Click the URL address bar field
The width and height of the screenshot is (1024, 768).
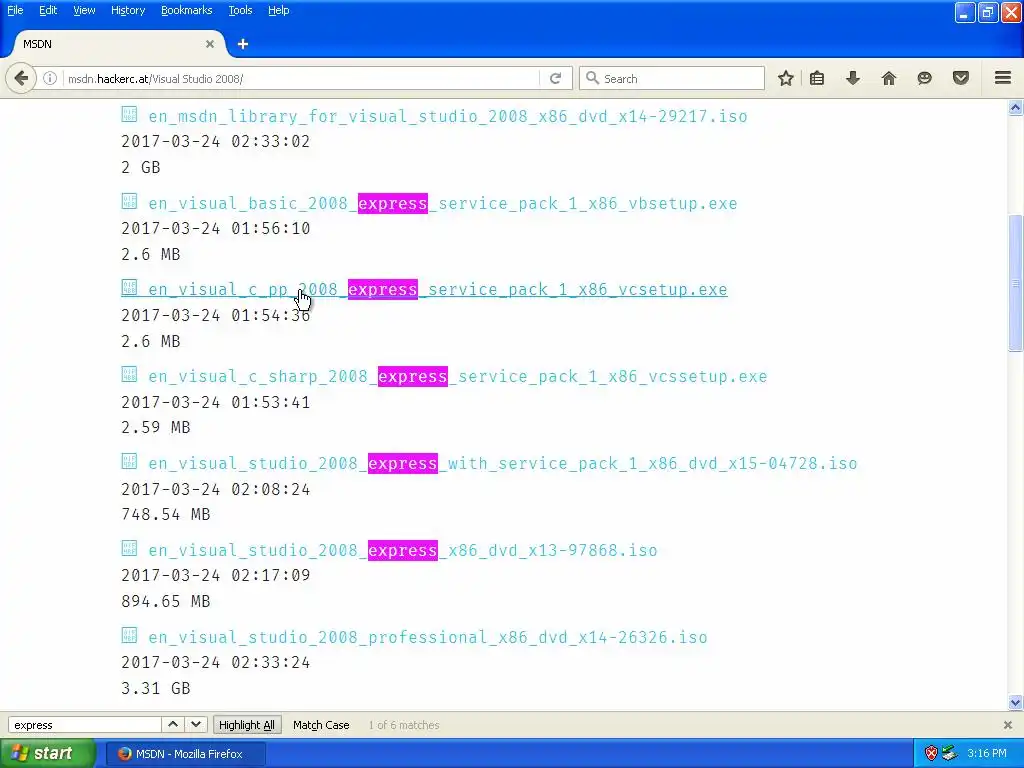click(x=300, y=78)
